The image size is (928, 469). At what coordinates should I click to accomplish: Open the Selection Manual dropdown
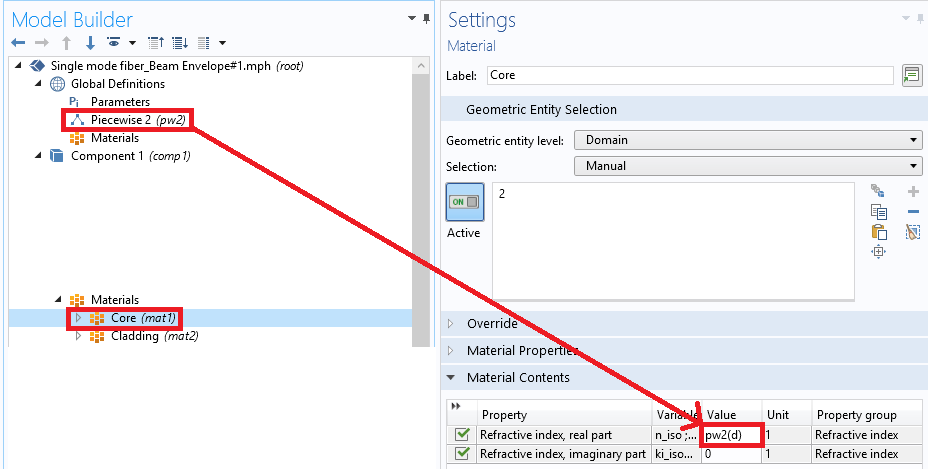click(x=747, y=167)
